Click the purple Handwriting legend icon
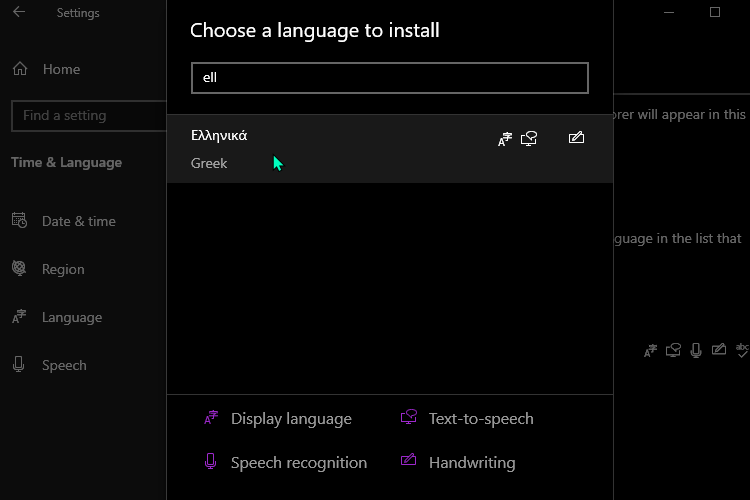This screenshot has width=750, height=500. [408, 460]
